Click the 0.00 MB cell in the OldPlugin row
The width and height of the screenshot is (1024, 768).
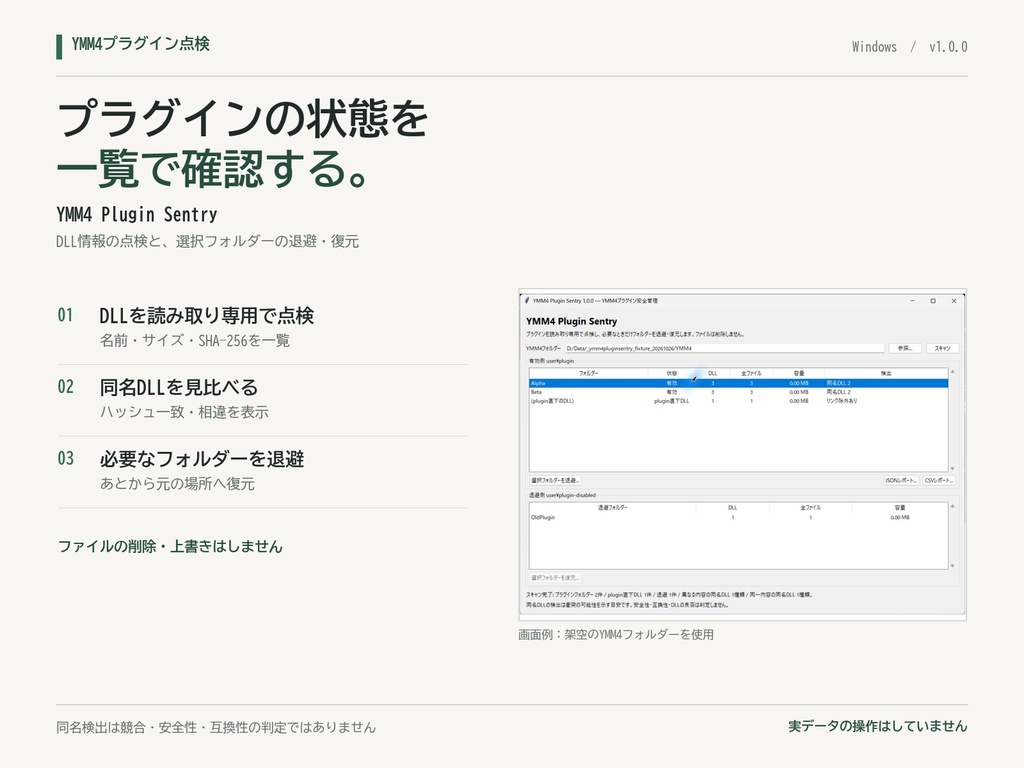900,517
